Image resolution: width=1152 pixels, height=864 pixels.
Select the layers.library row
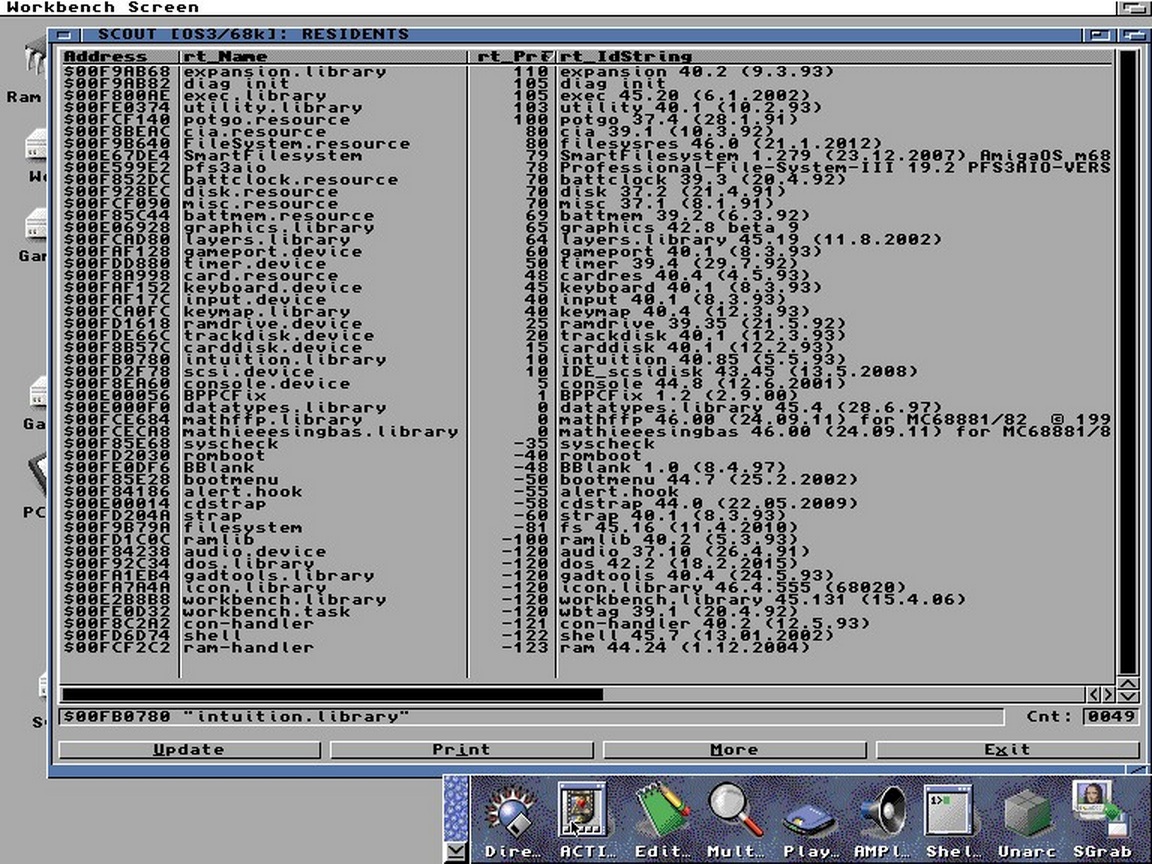586,240
